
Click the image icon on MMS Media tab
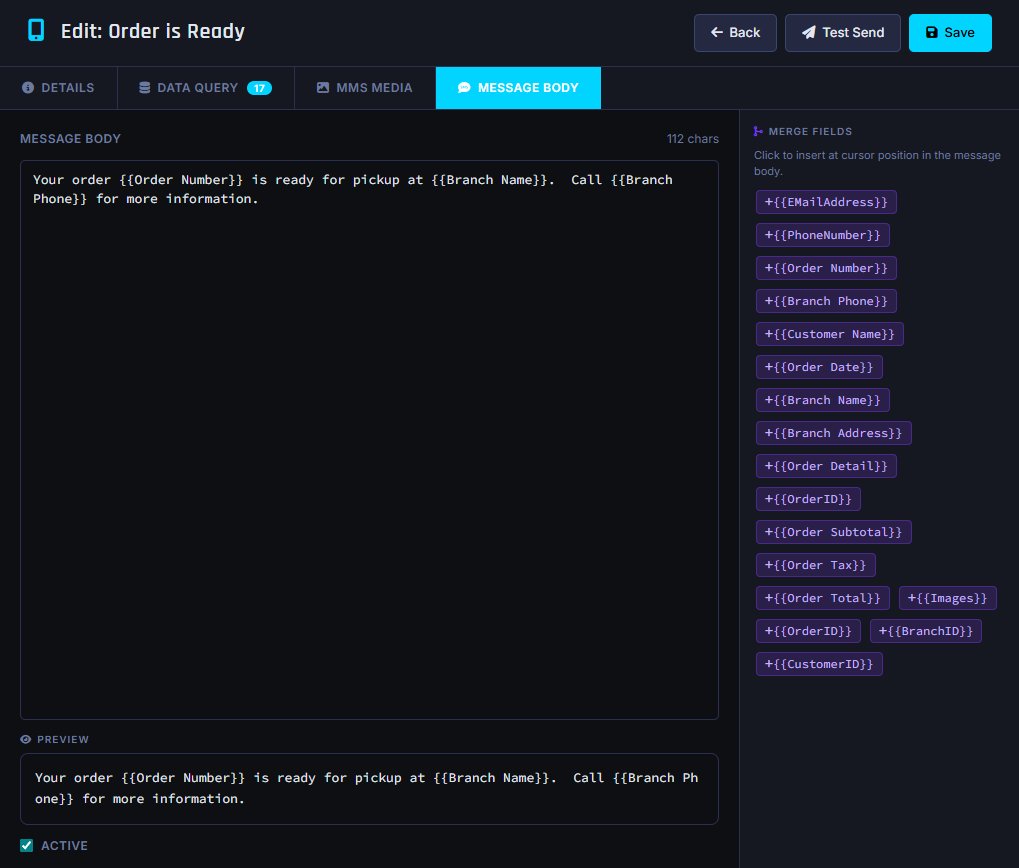pos(322,88)
